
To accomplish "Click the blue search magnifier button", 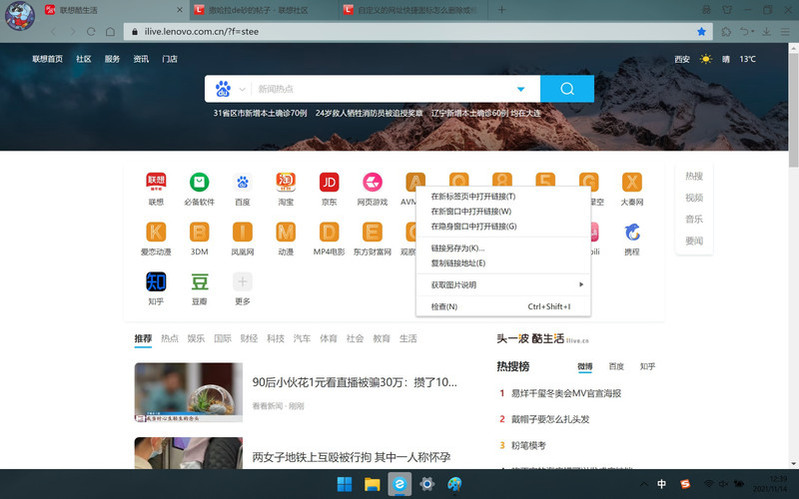I will point(567,89).
